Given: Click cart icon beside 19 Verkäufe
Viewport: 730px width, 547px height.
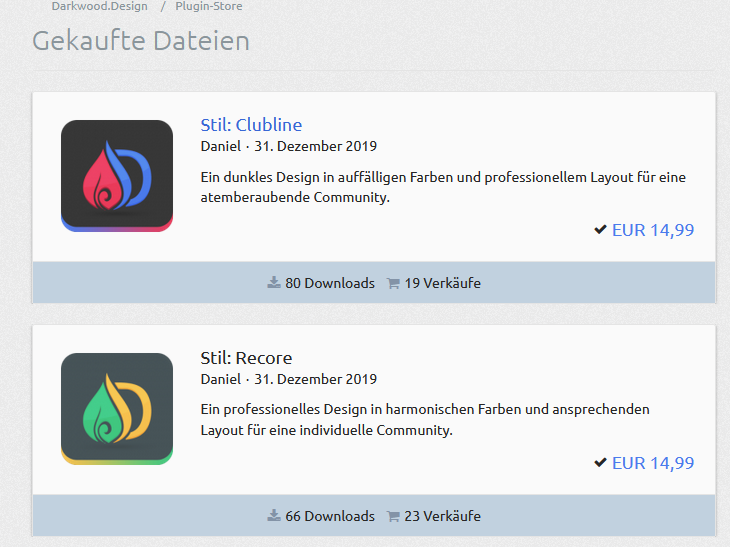Looking at the screenshot, I should click(x=394, y=283).
